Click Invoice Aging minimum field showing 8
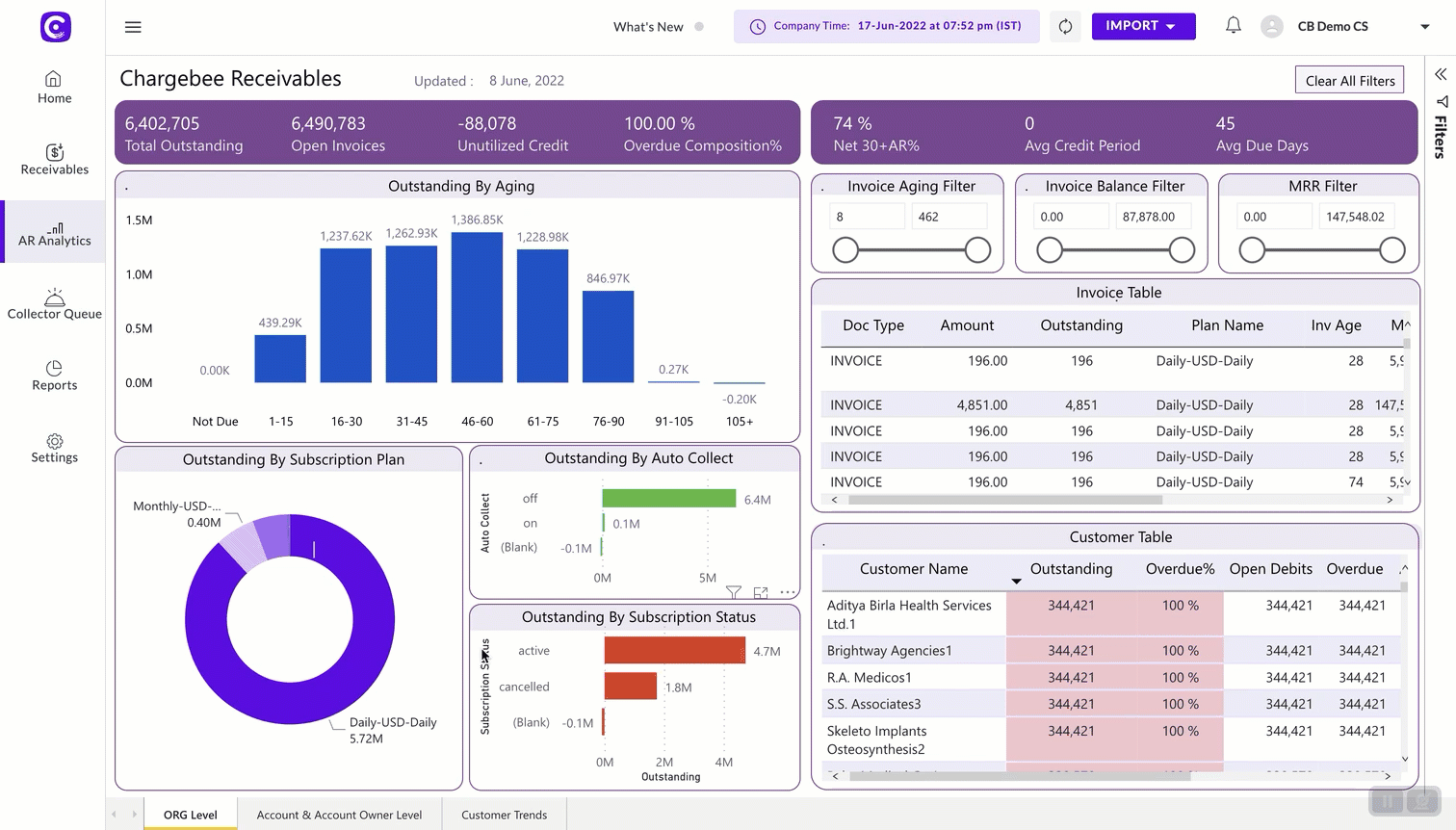The height and width of the screenshot is (830, 1456). 867,217
